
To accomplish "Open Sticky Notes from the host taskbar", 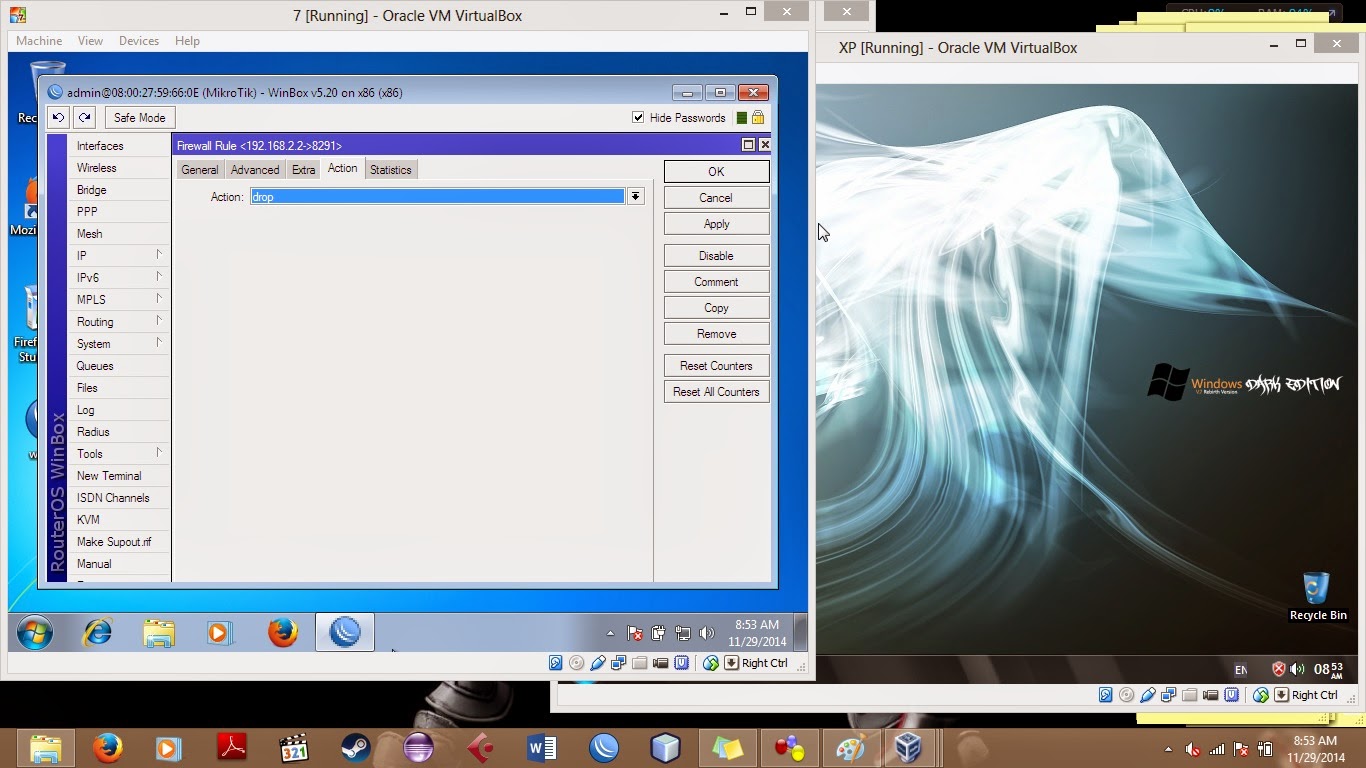I will (x=728, y=748).
